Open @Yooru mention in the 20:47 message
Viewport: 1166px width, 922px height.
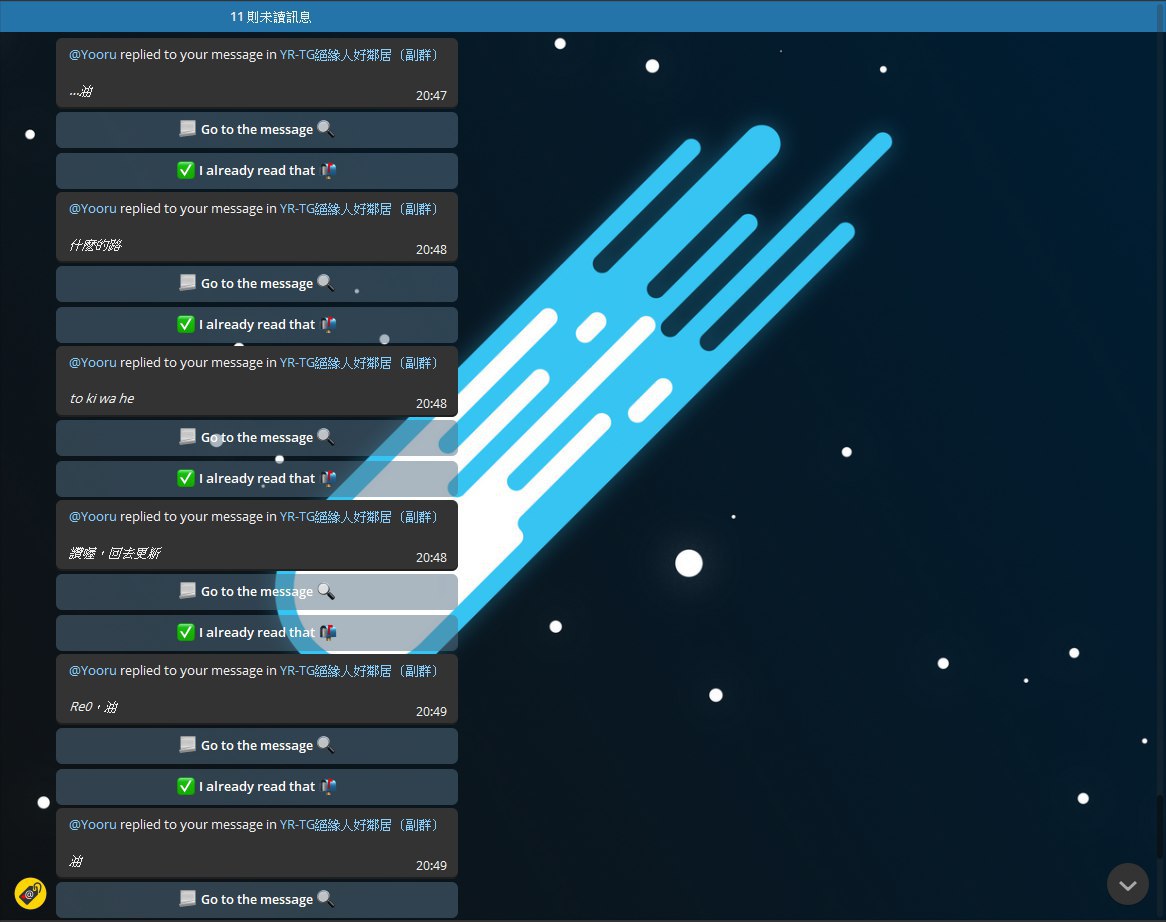click(x=92, y=55)
